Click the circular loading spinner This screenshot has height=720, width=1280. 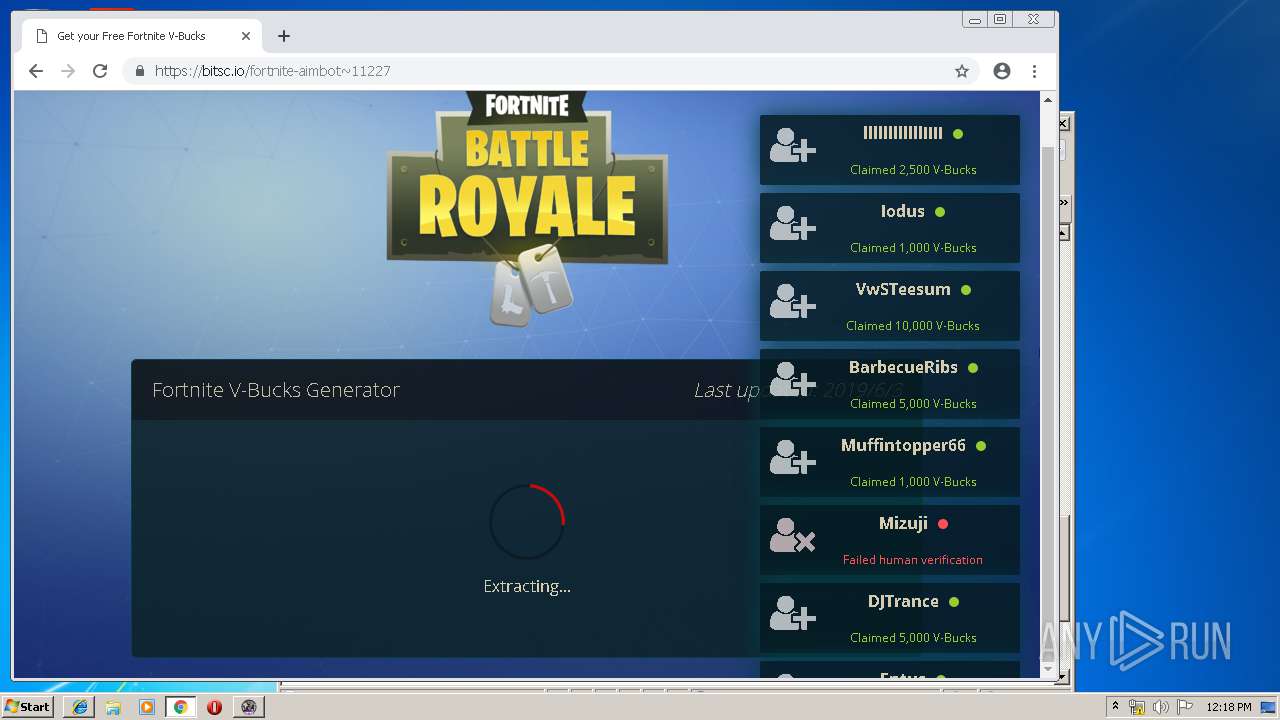527,521
